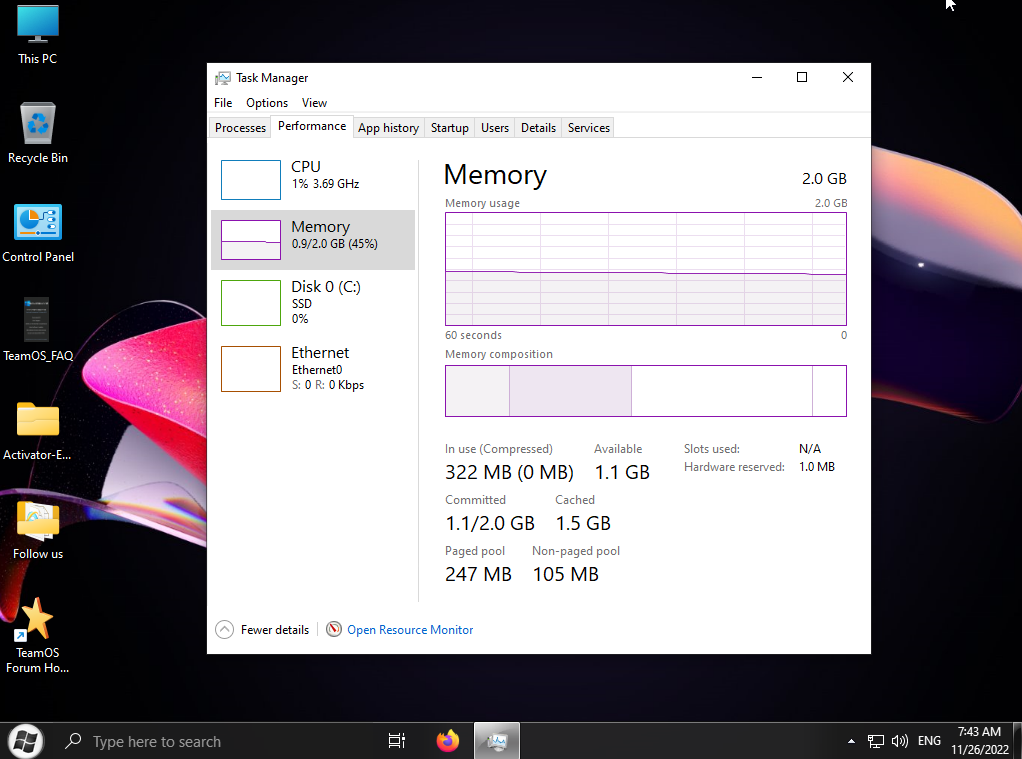Click the 322 MB (0 MB) in-use value
1022x759 pixels.
(509, 472)
